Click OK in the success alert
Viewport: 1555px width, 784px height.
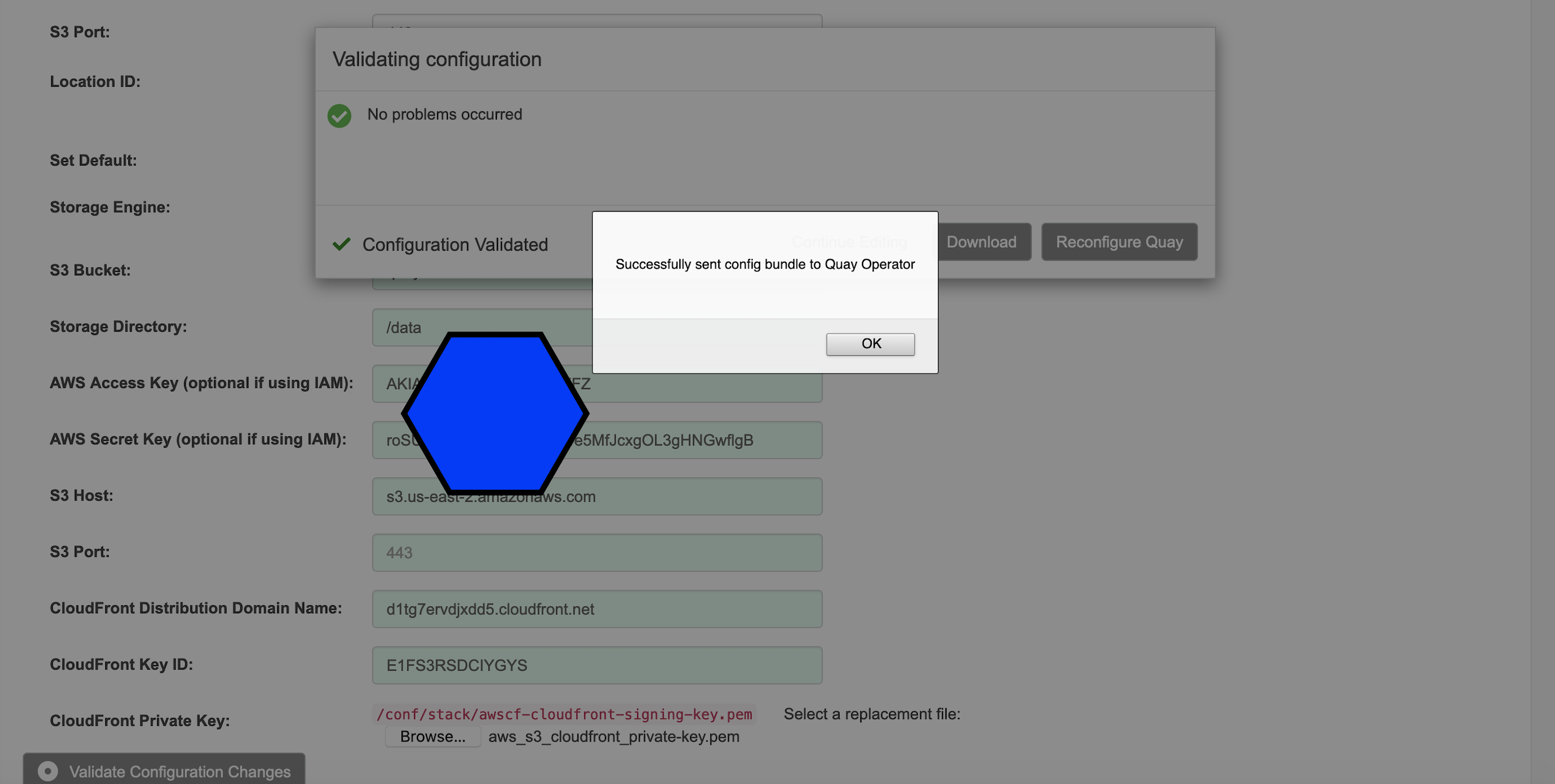(870, 344)
